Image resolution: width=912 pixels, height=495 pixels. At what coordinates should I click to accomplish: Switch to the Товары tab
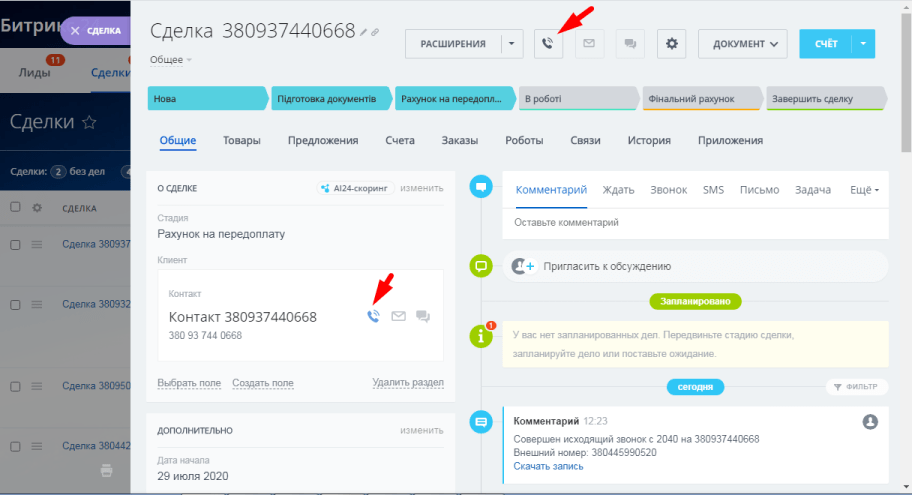tap(242, 141)
